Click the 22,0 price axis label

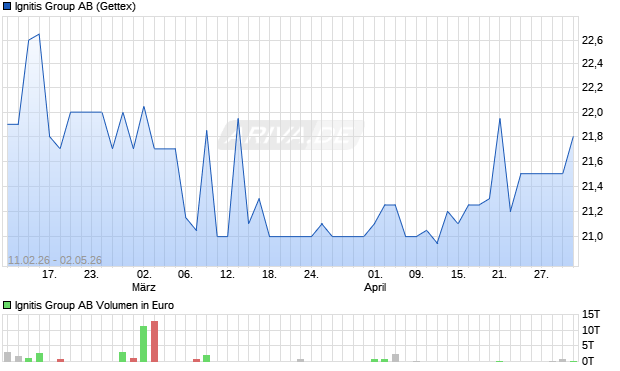592,113
